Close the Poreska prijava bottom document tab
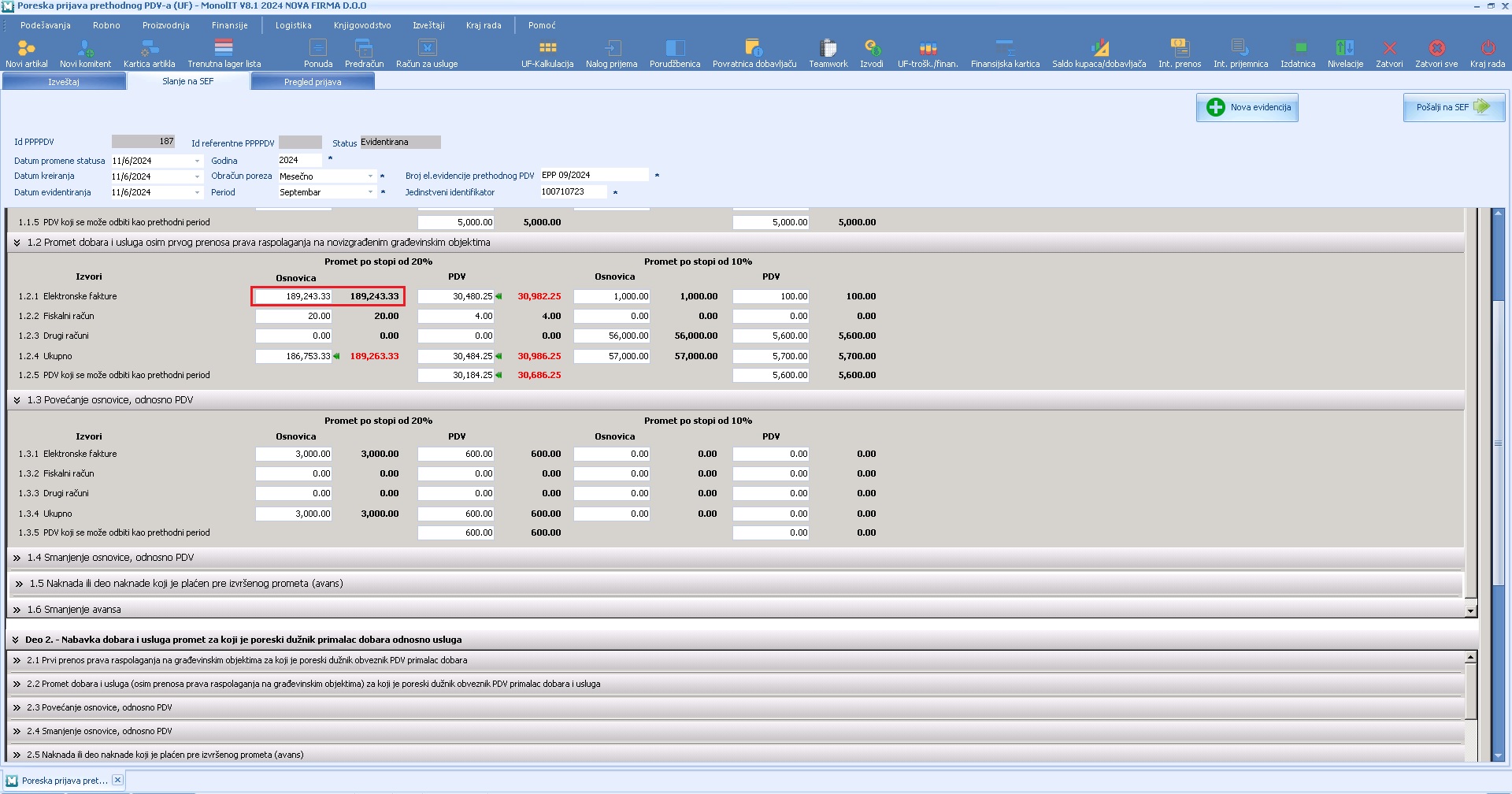This screenshot has width=1512, height=794. (x=117, y=780)
